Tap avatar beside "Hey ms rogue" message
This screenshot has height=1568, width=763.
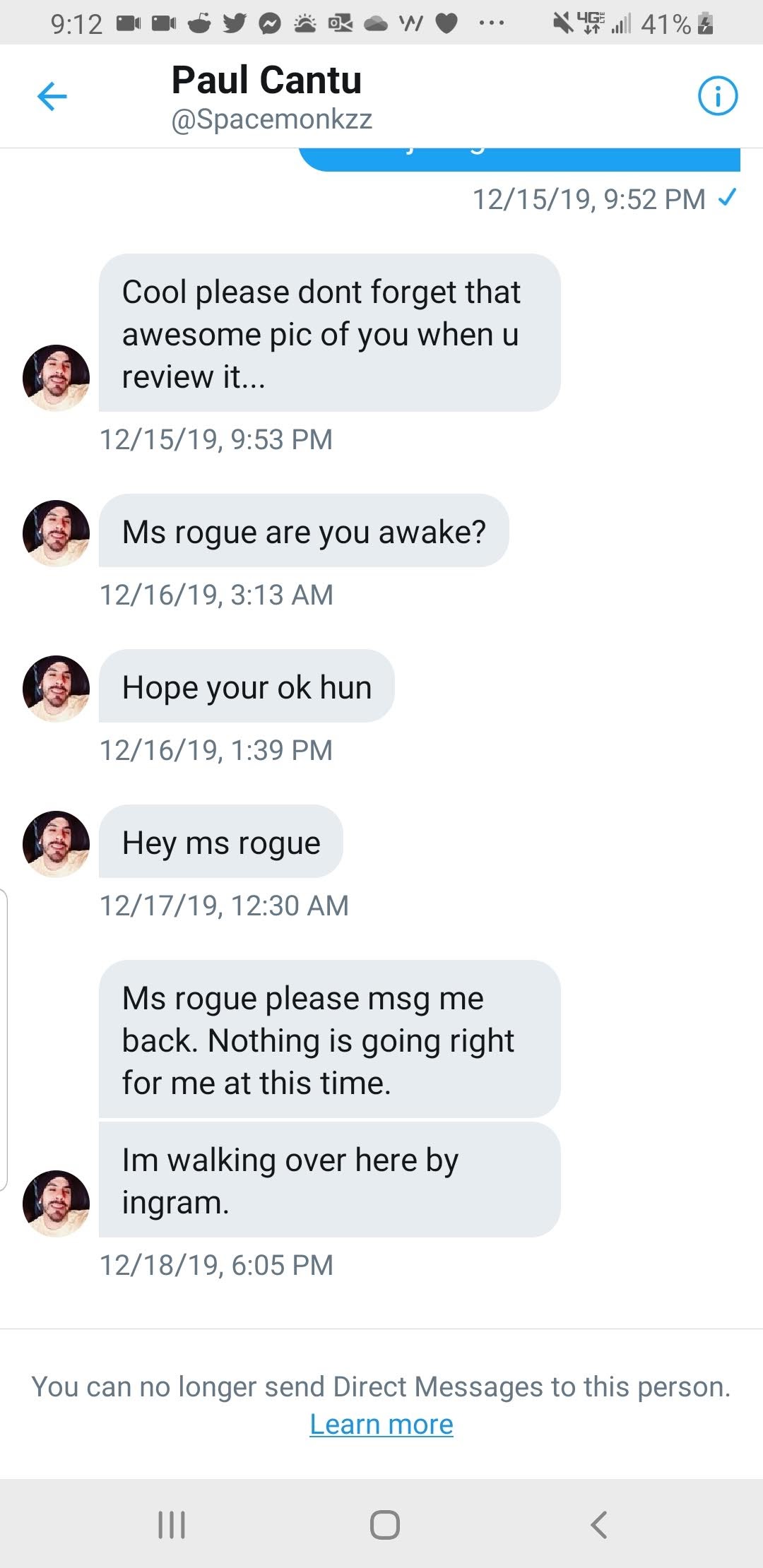[x=57, y=844]
